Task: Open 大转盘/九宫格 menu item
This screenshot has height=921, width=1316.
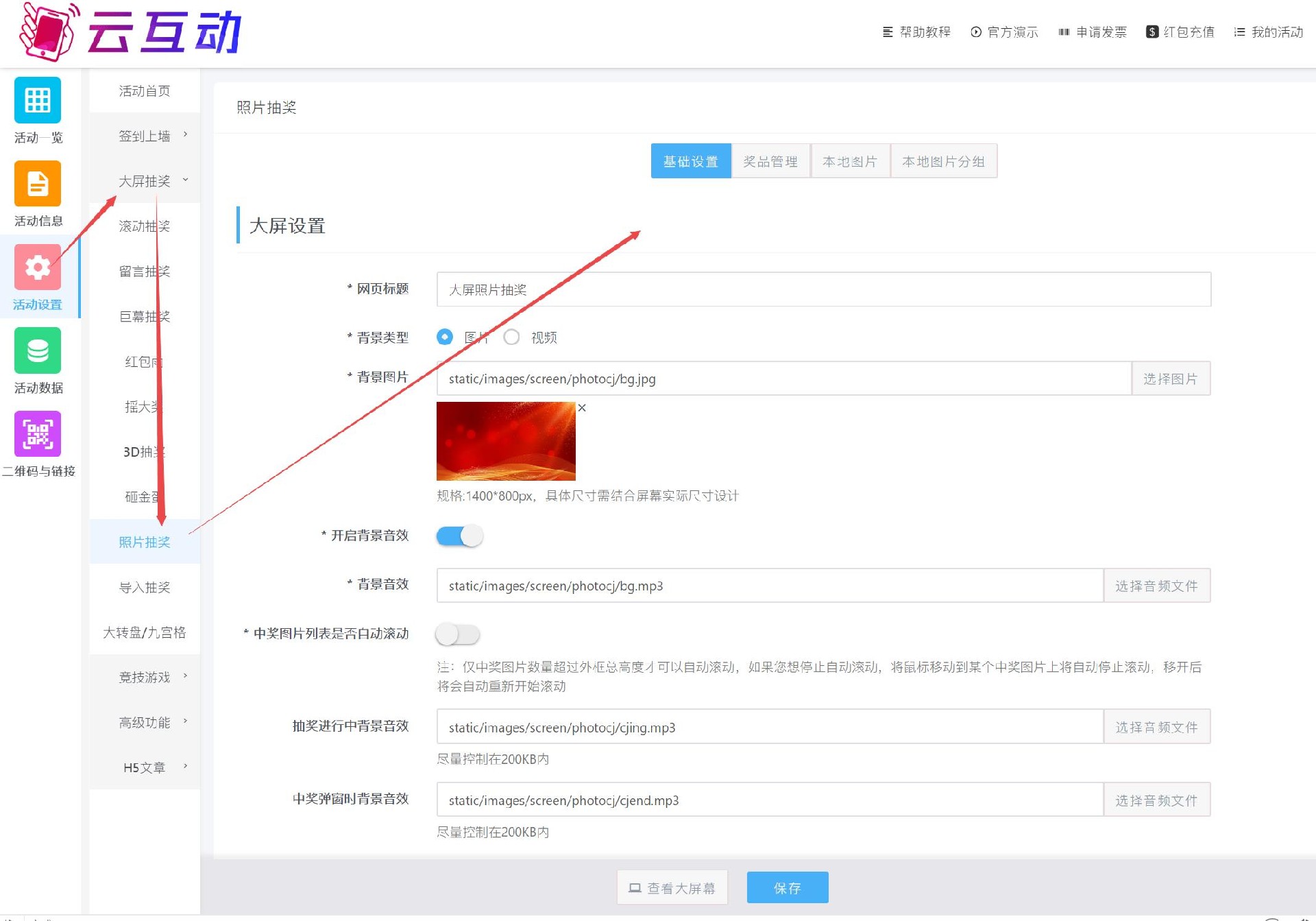Action: (x=145, y=632)
